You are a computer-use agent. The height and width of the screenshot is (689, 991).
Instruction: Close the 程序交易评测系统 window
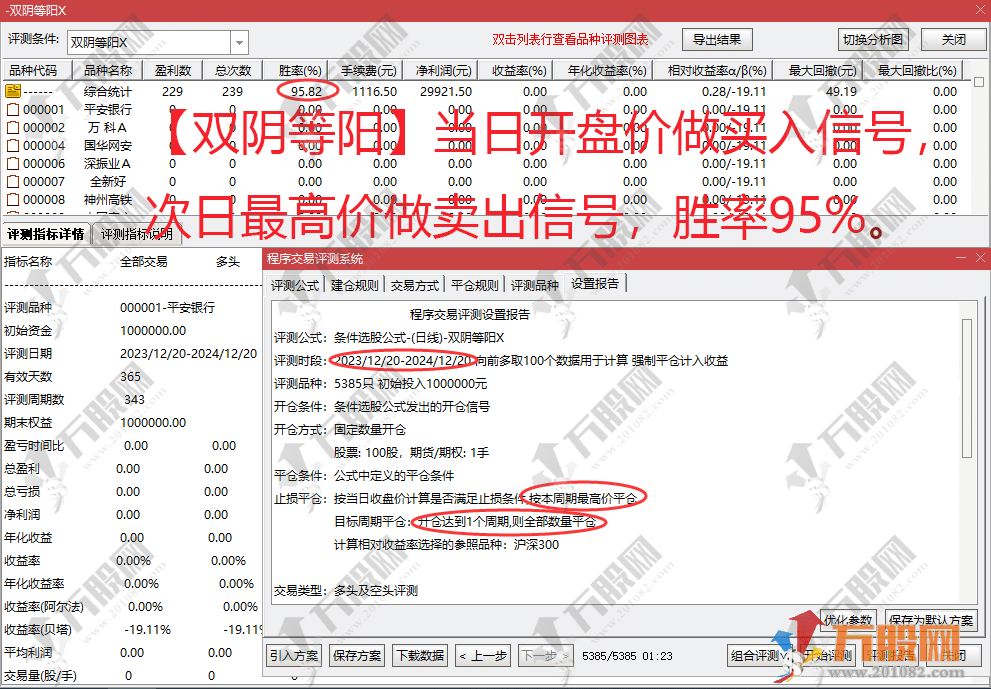click(980, 258)
